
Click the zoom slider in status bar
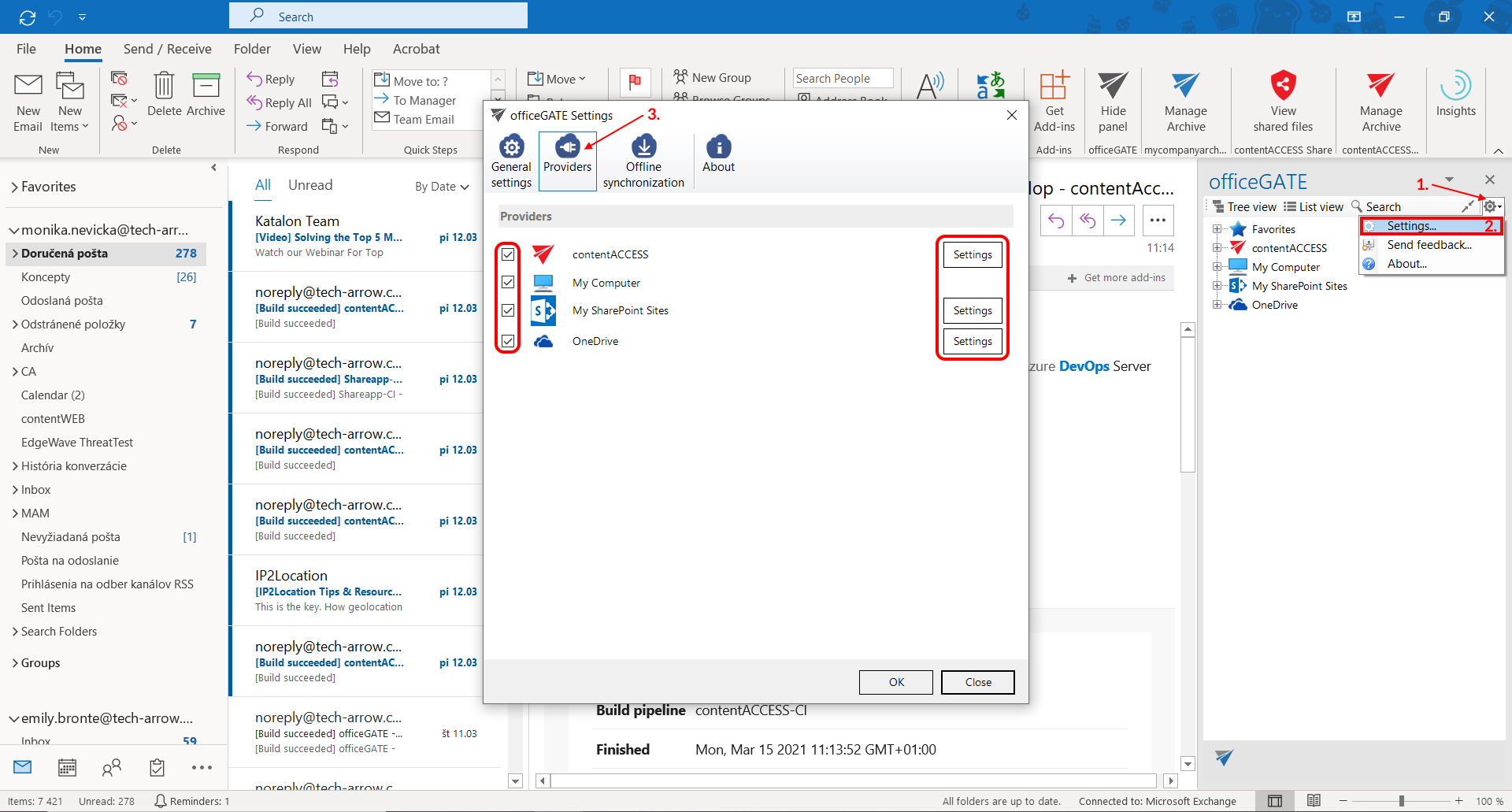point(1401,801)
